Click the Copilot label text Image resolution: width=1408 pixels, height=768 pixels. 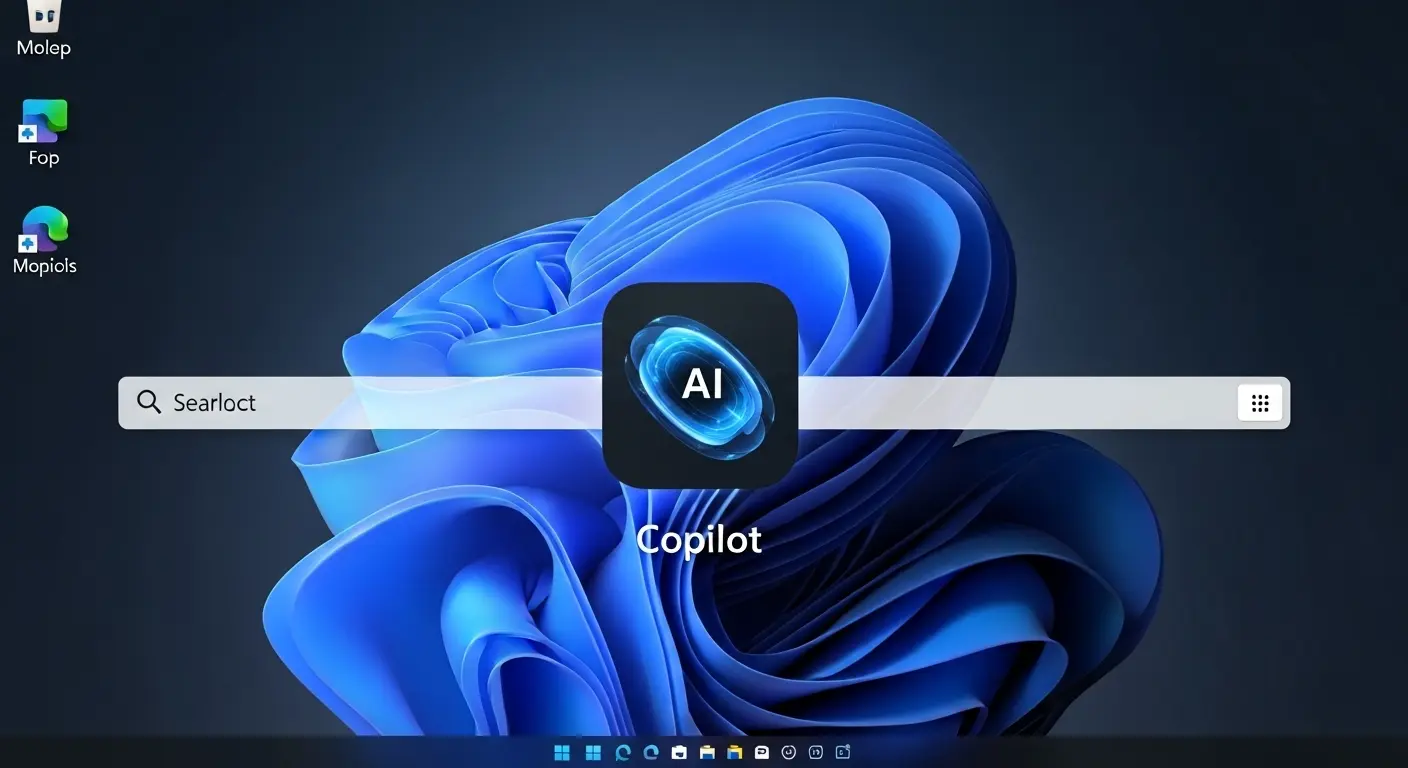(x=699, y=539)
